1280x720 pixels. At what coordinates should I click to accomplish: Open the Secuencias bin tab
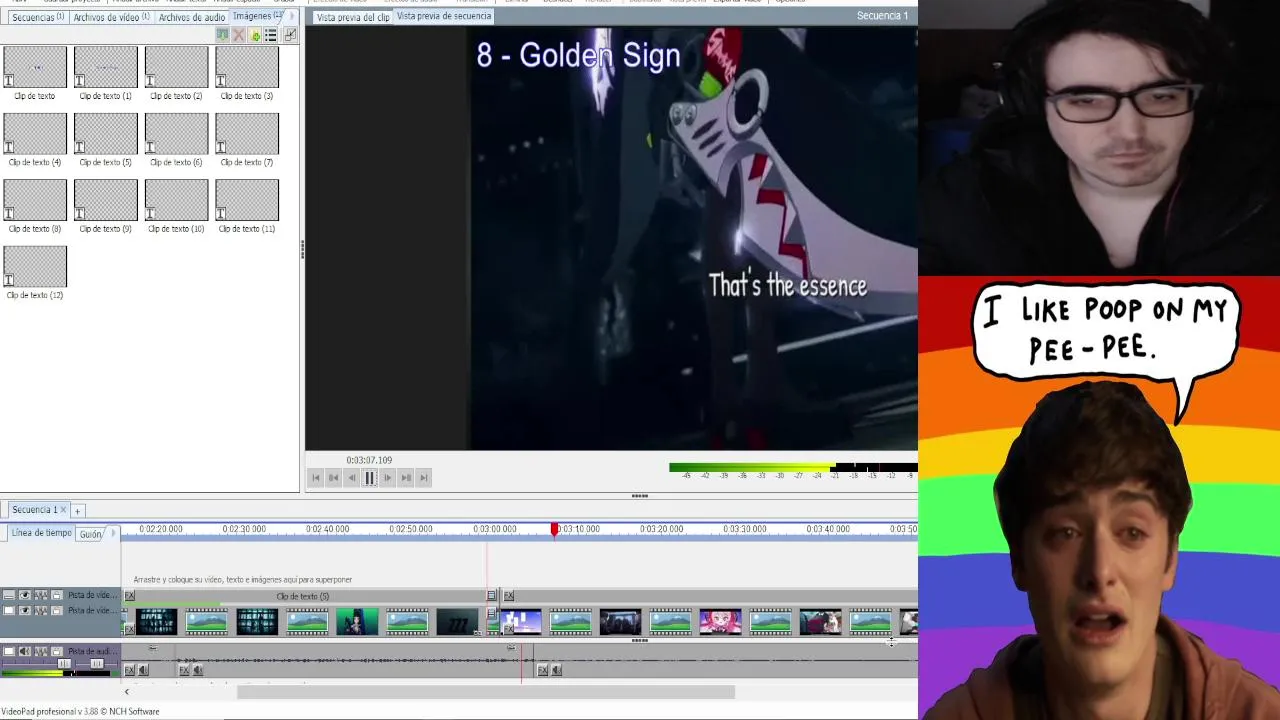[37, 17]
